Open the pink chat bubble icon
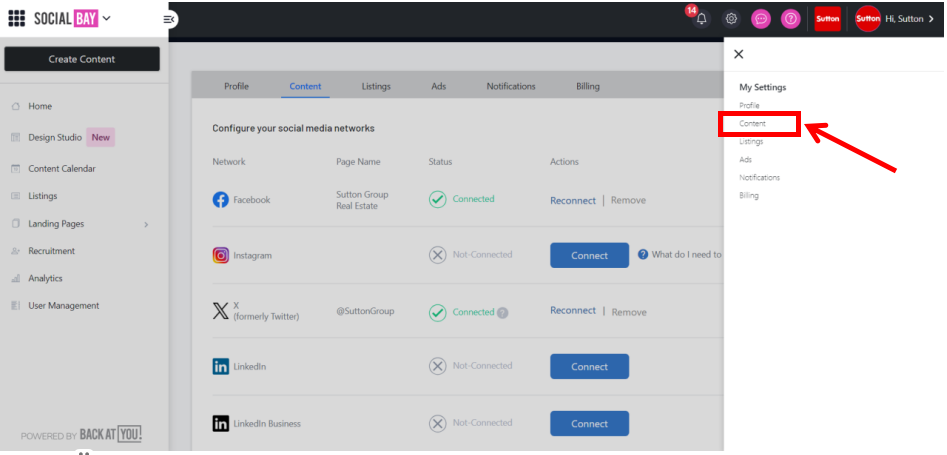 pos(761,19)
